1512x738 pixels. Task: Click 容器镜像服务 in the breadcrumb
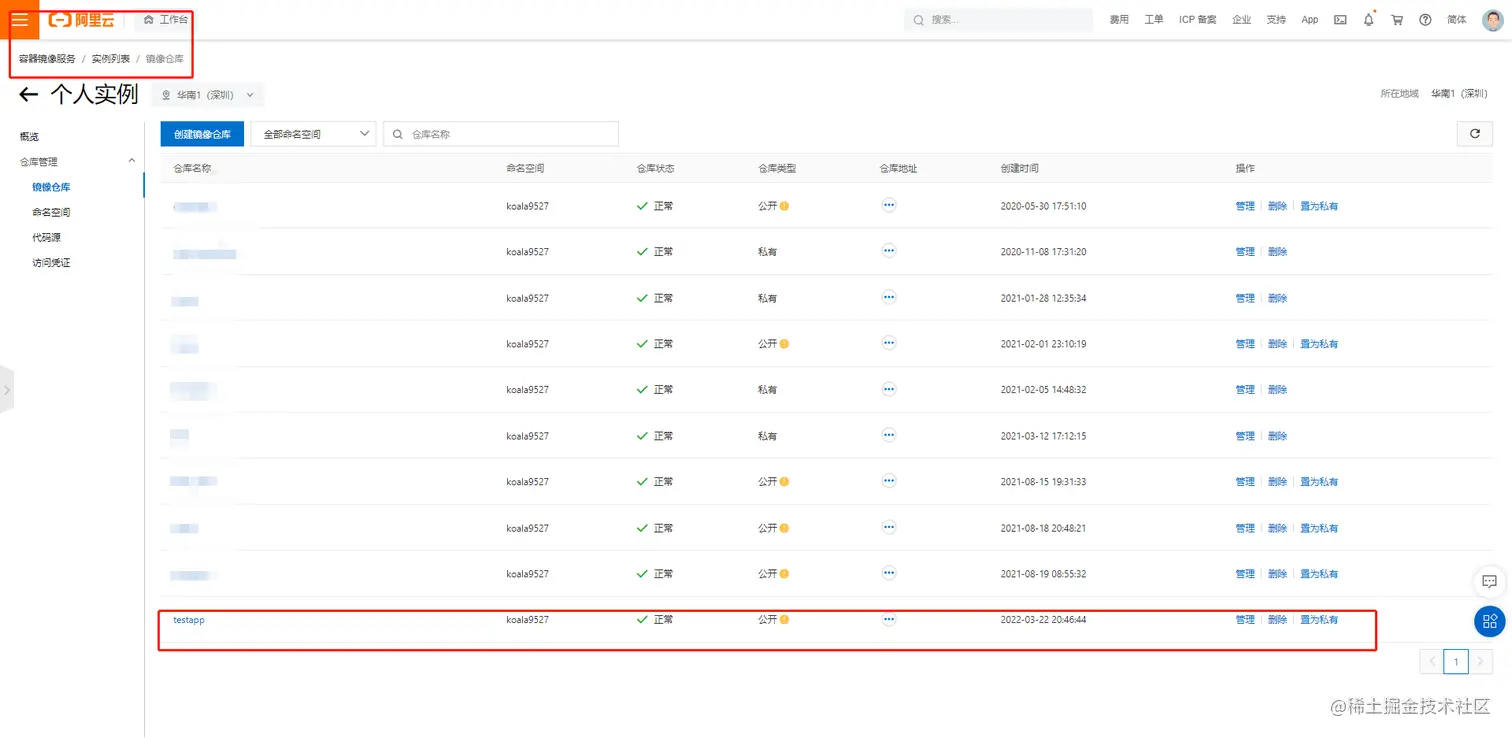(47, 59)
